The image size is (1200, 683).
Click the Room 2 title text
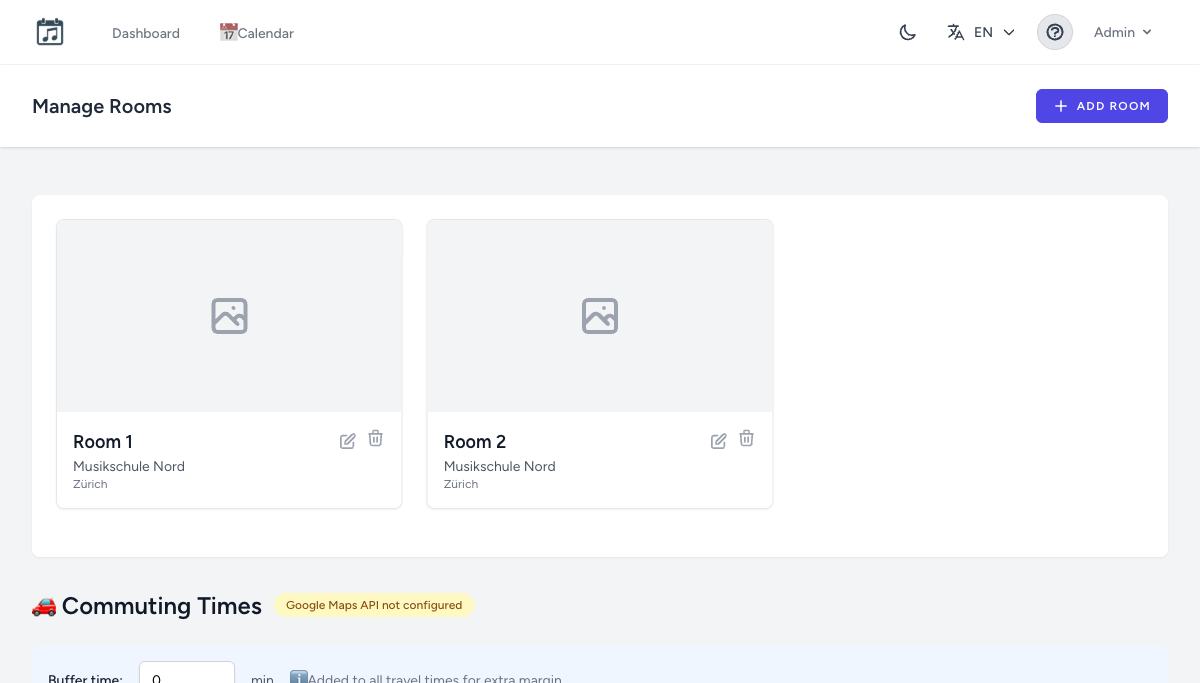tap(475, 442)
